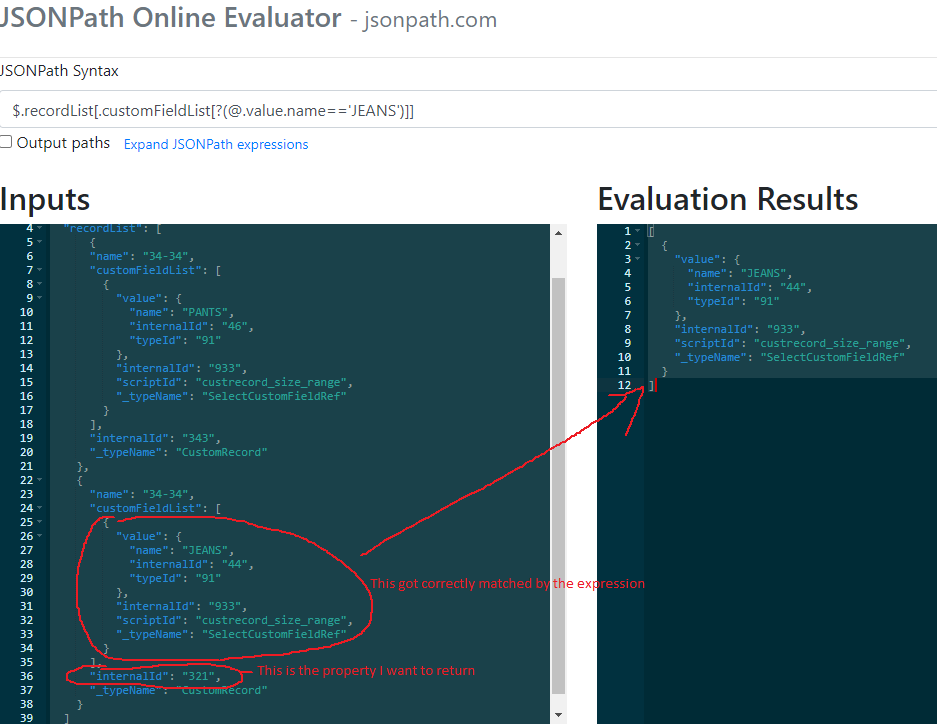Collapse fold arrow on Inputs line 24
Image resolution: width=937 pixels, height=727 pixels.
[x=39, y=508]
